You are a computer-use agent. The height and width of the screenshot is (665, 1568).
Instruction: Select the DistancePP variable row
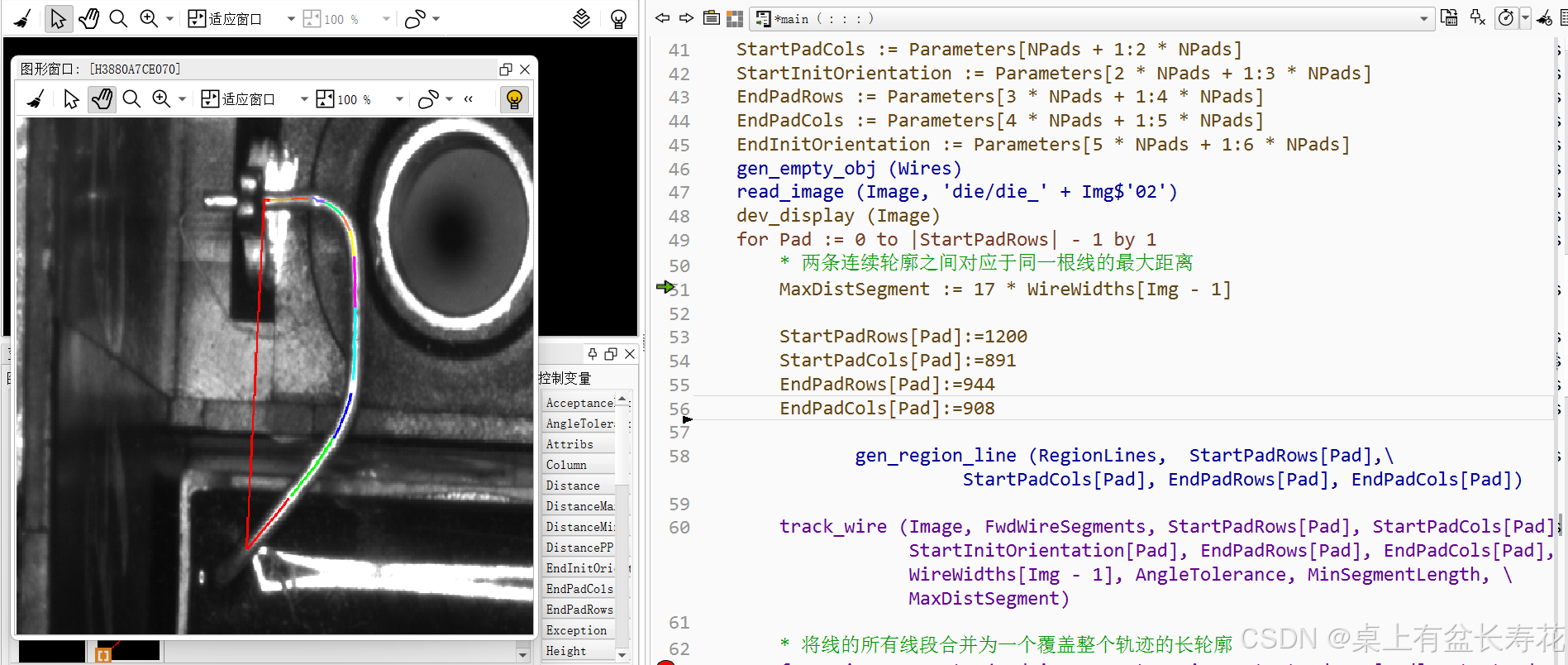click(579, 548)
